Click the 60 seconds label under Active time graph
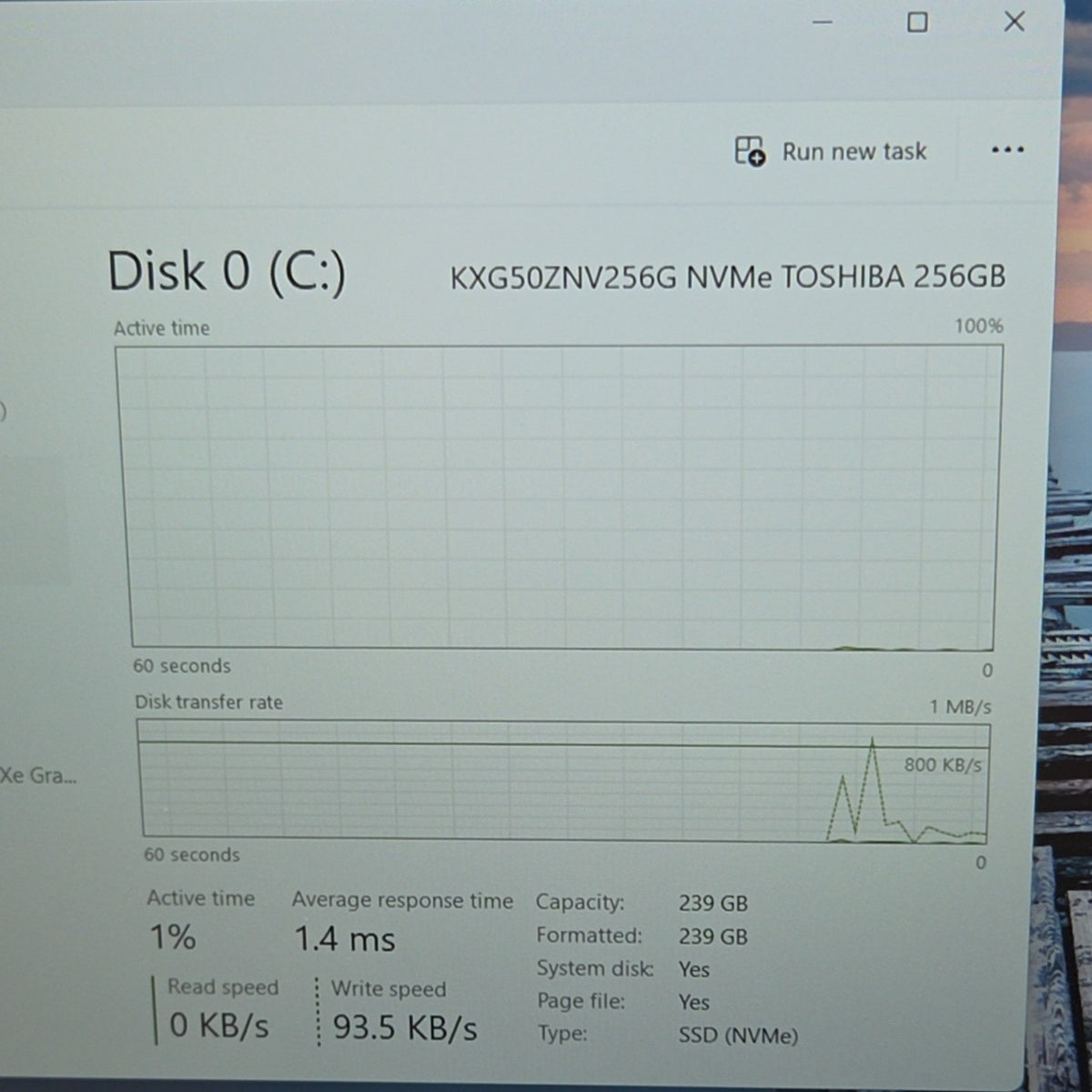The width and height of the screenshot is (1092, 1092). (182, 666)
